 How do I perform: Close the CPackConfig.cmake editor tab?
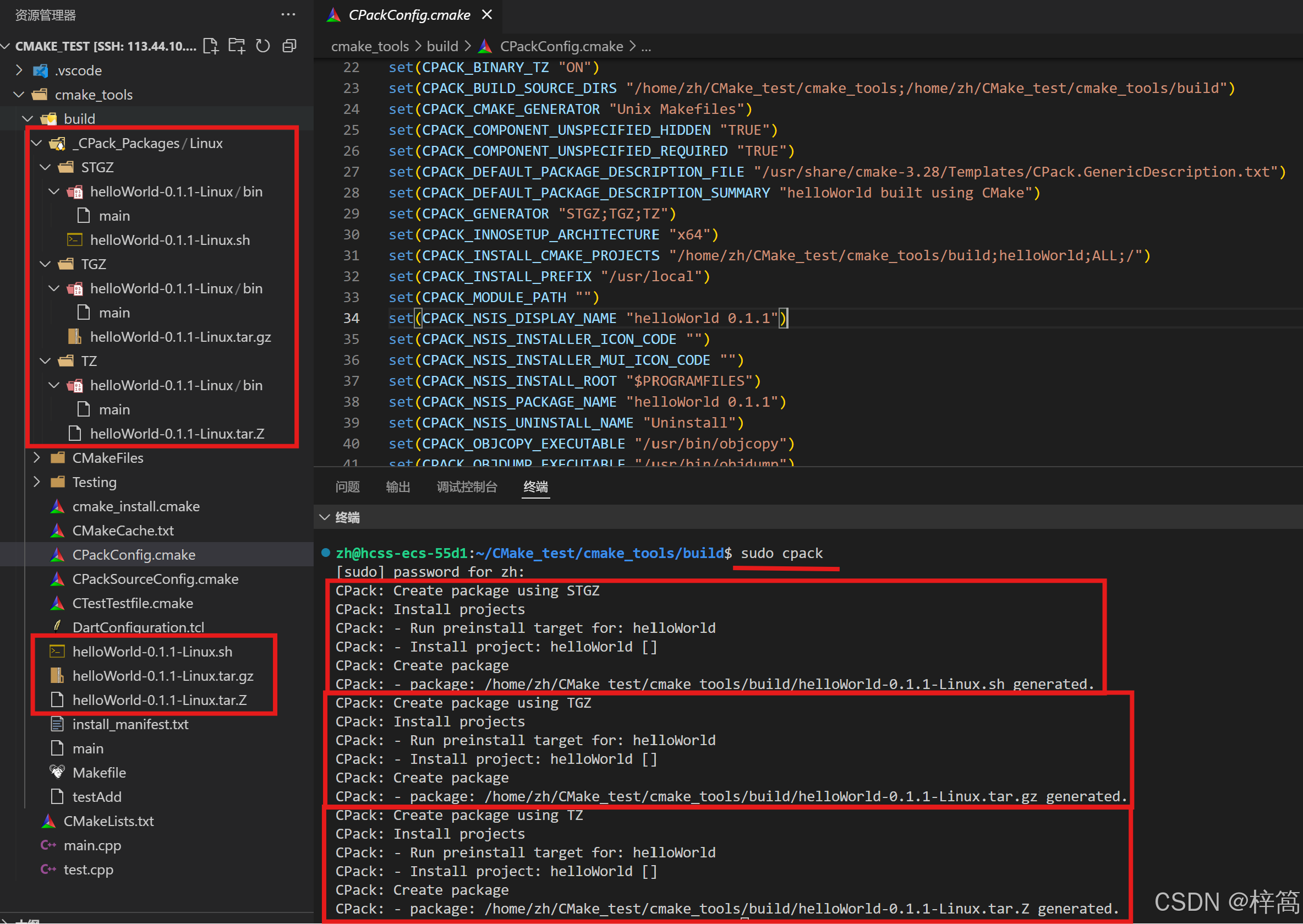[x=487, y=15]
